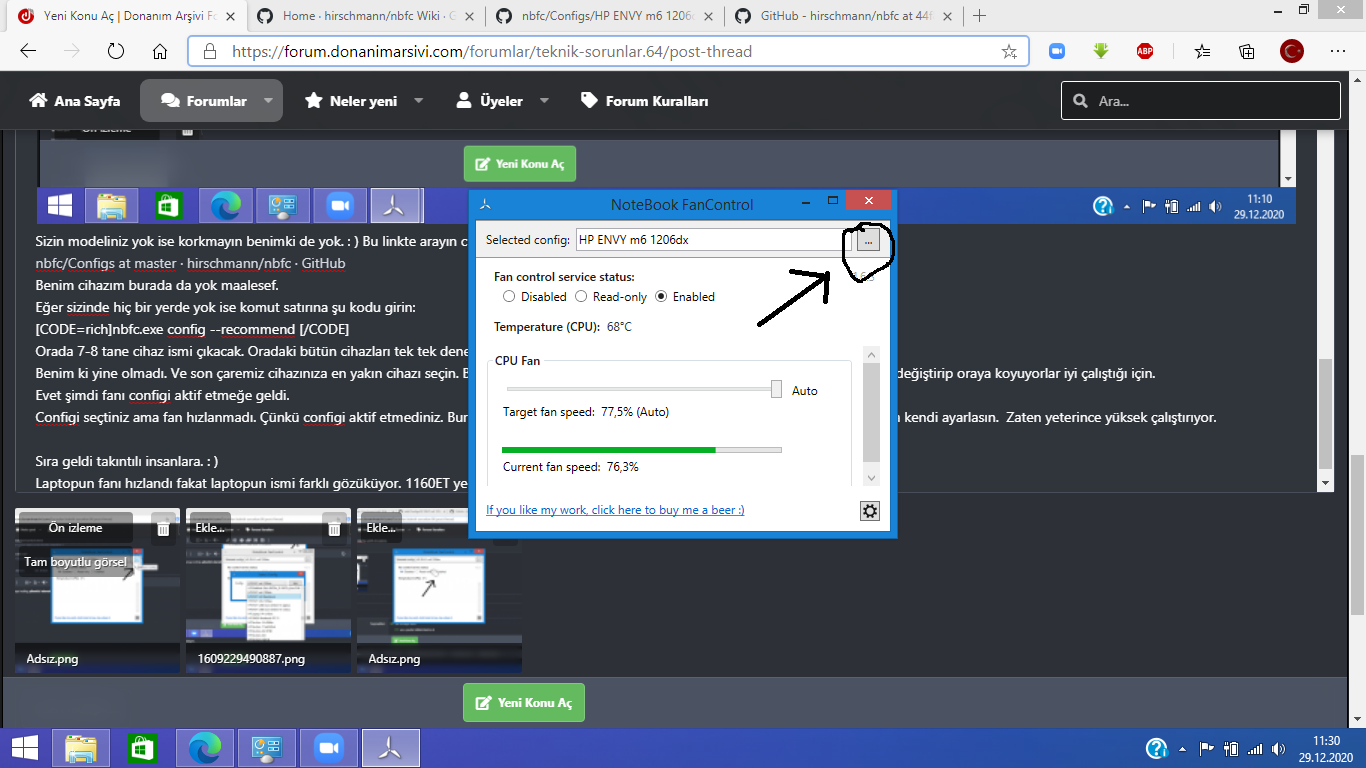Open the Zoom extension icon in browser toolbar
The height and width of the screenshot is (768, 1366).
(x=1057, y=51)
